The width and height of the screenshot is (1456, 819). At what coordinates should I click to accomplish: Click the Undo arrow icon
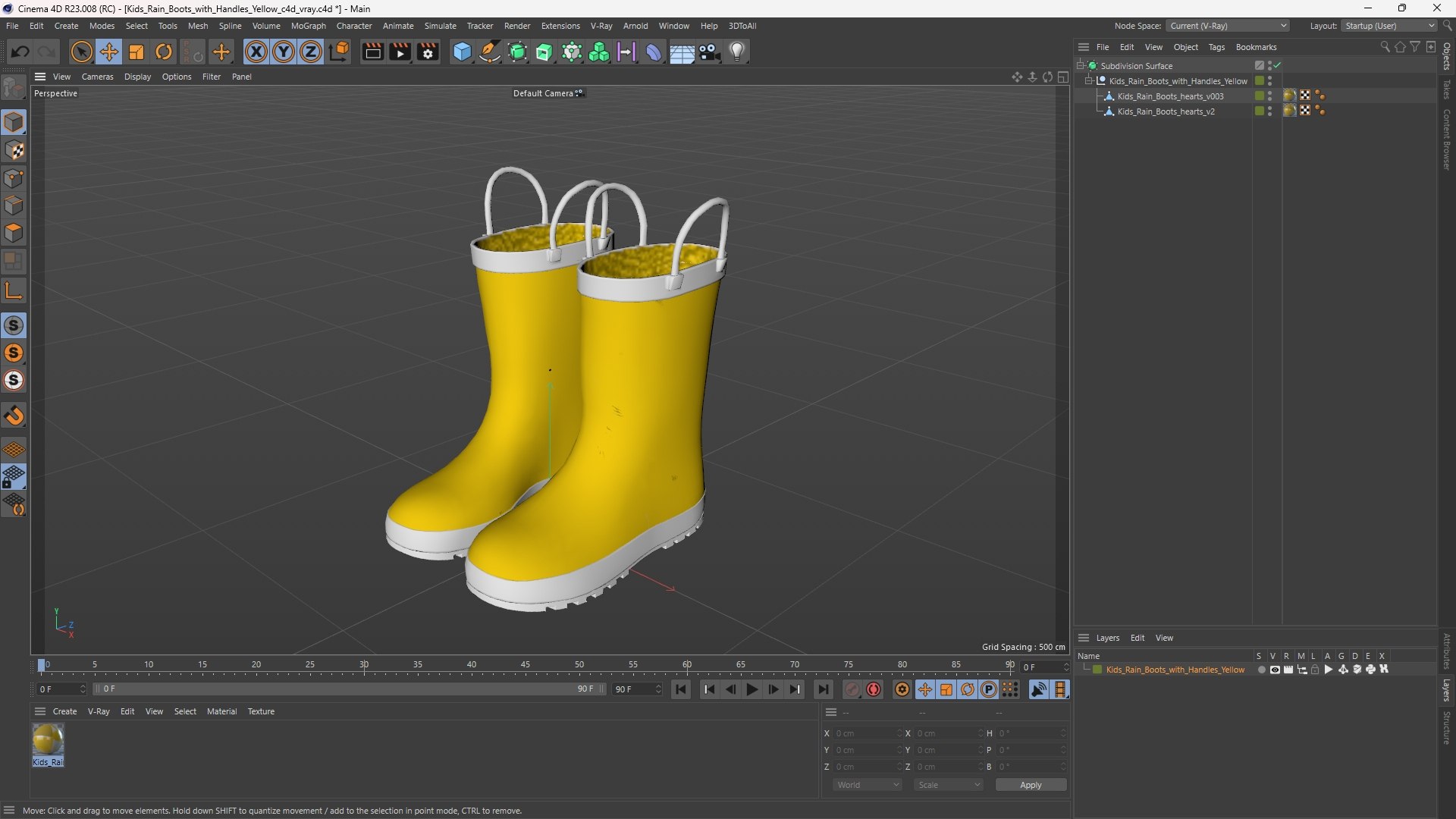20,52
